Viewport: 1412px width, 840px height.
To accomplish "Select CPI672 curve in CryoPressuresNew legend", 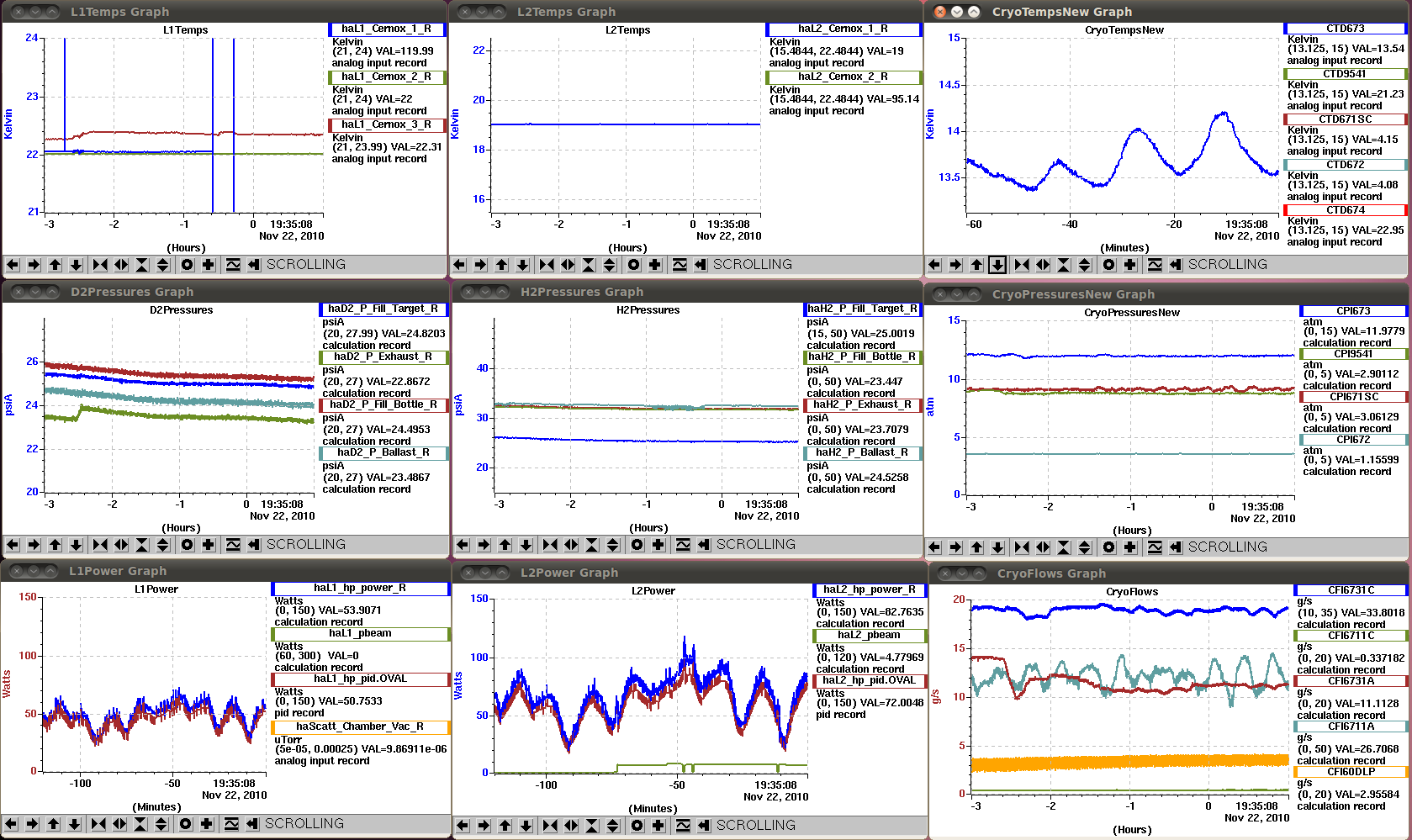I will (1353, 440).
